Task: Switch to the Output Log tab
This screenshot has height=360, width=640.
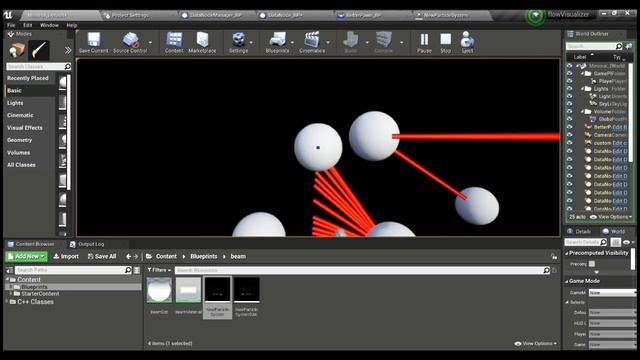Action: point(87,244)
